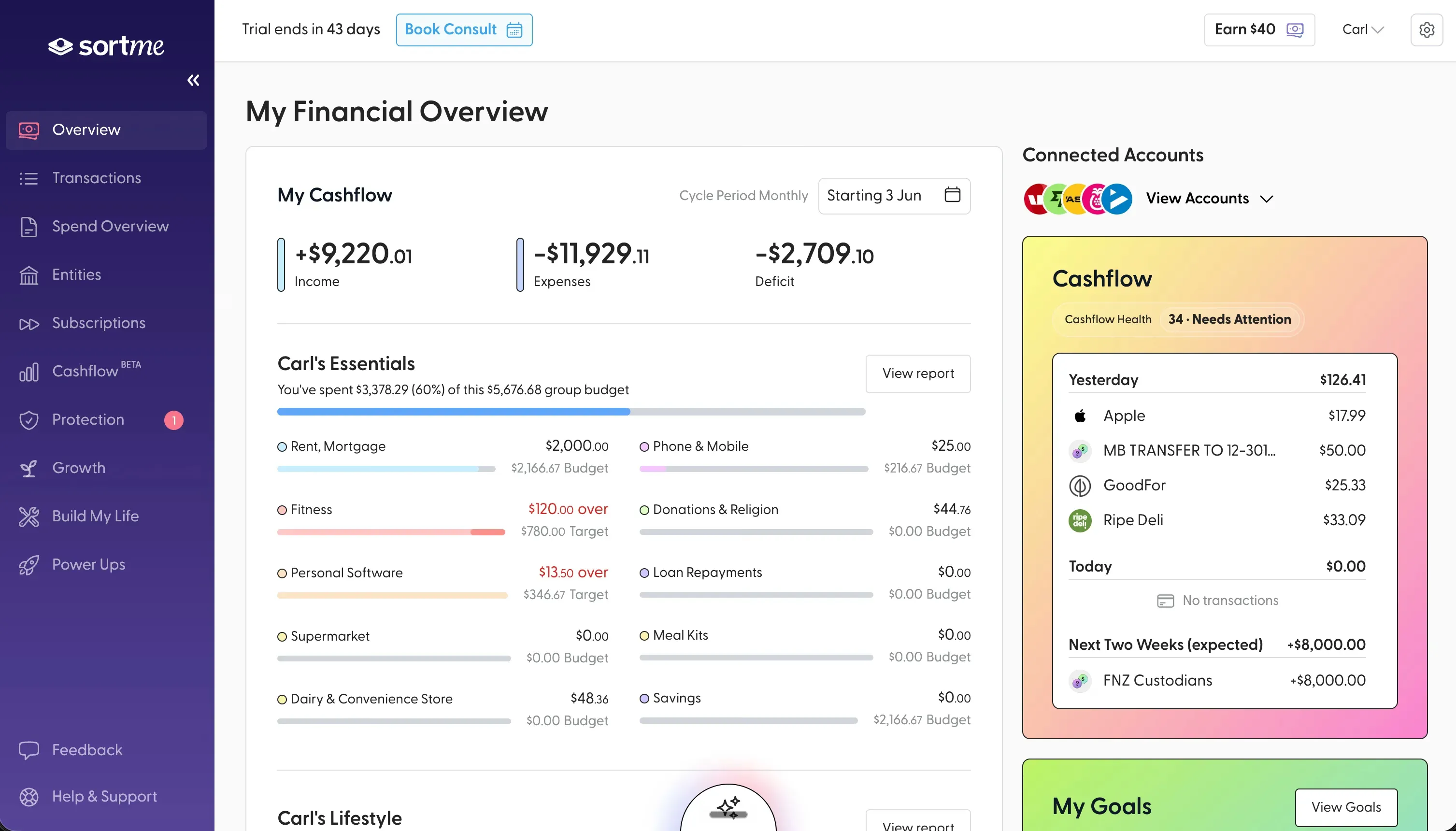This screenshot has width=1456, height=831.
Task: Click the Feedback speech bubble icon
Action: tap(29, 750)
